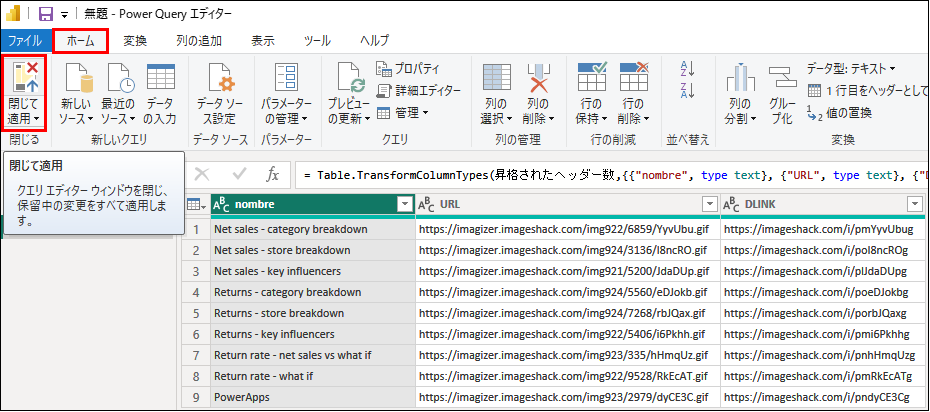Select cell 'Net sales - category breakdown'

coord(313,229)
